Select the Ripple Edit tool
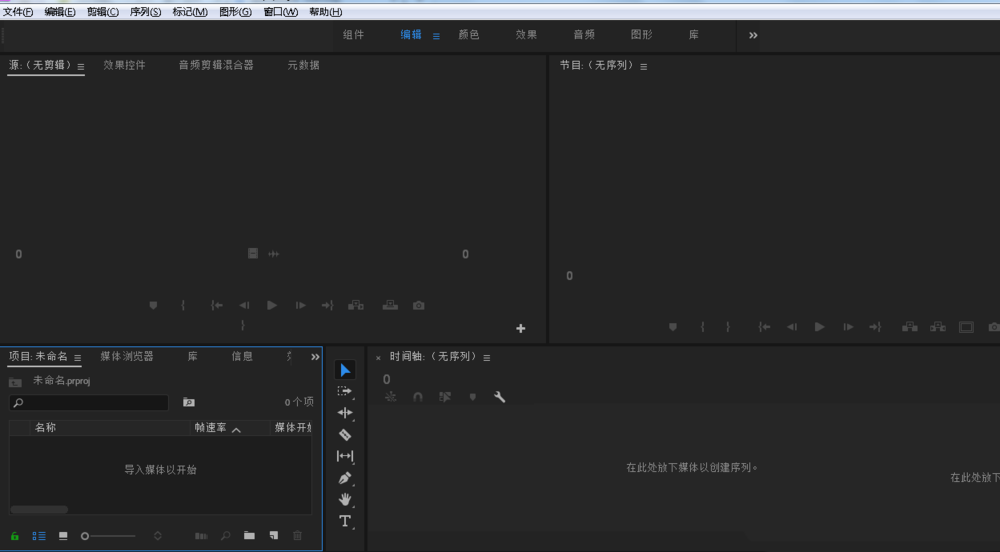 pyautogui.click(x=345, y=413)
